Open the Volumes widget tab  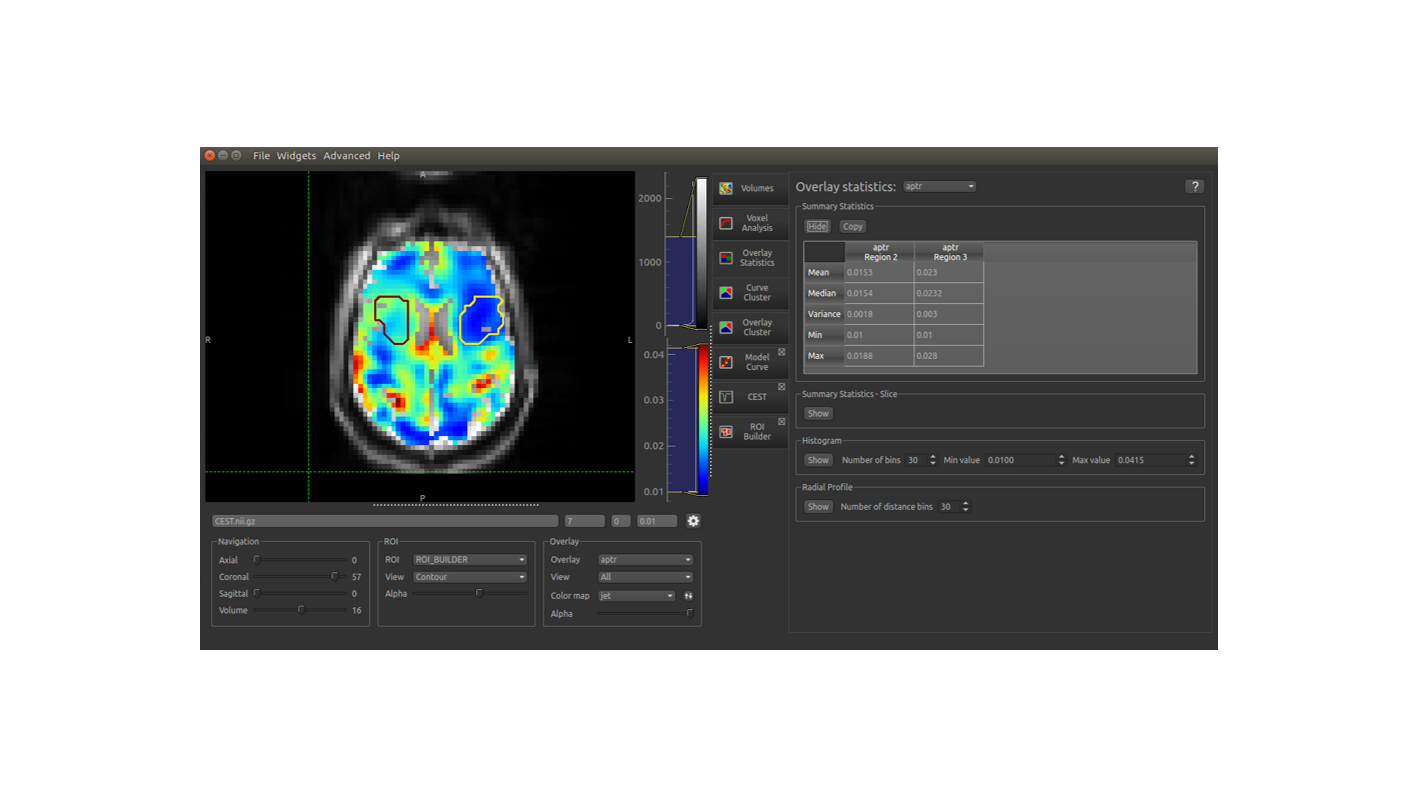tap(749, 188)
